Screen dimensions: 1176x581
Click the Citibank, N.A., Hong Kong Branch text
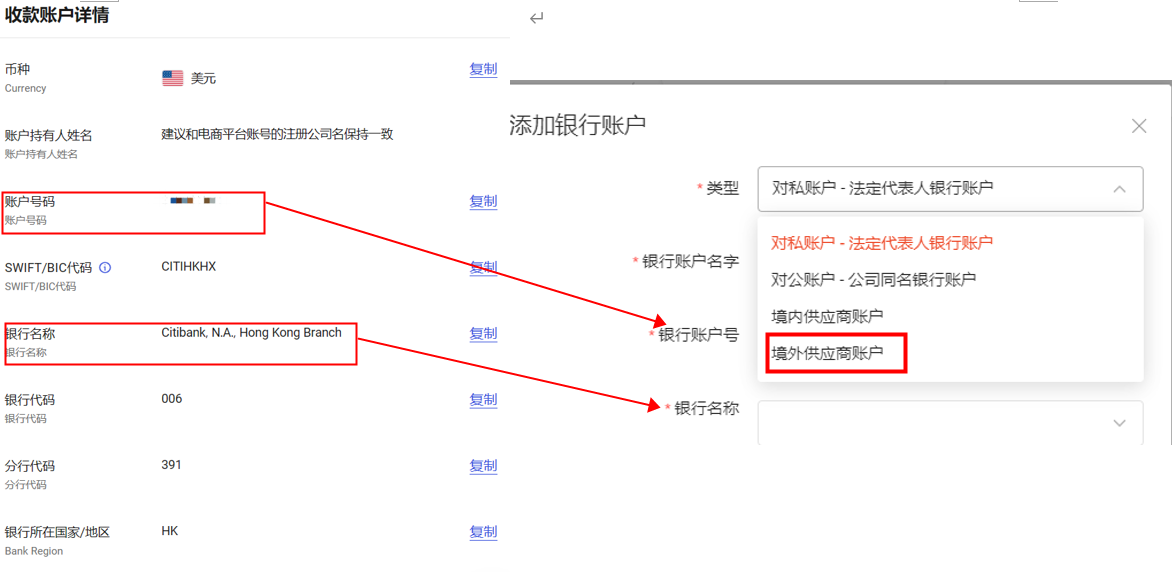[251, 333]
